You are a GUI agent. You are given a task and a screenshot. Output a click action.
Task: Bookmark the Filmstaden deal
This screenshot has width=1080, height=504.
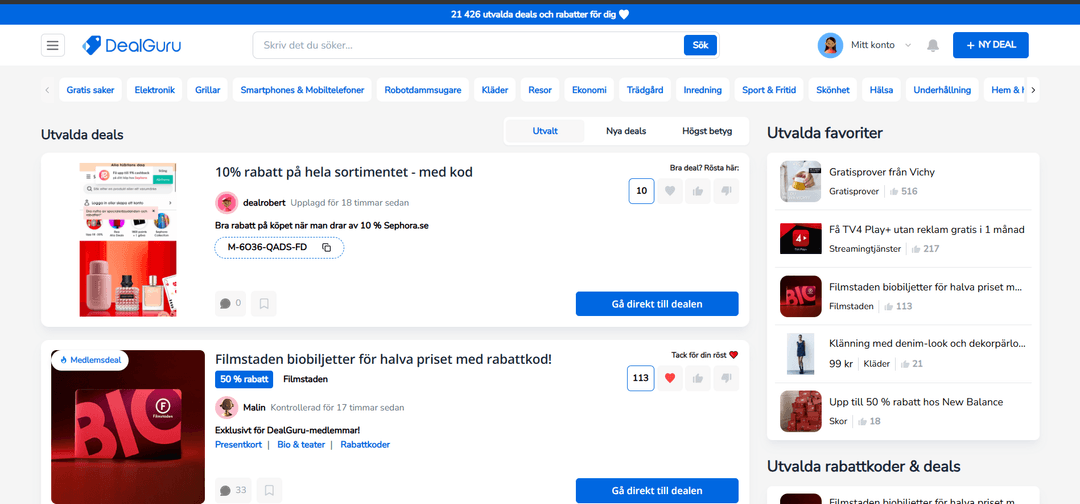269,490
